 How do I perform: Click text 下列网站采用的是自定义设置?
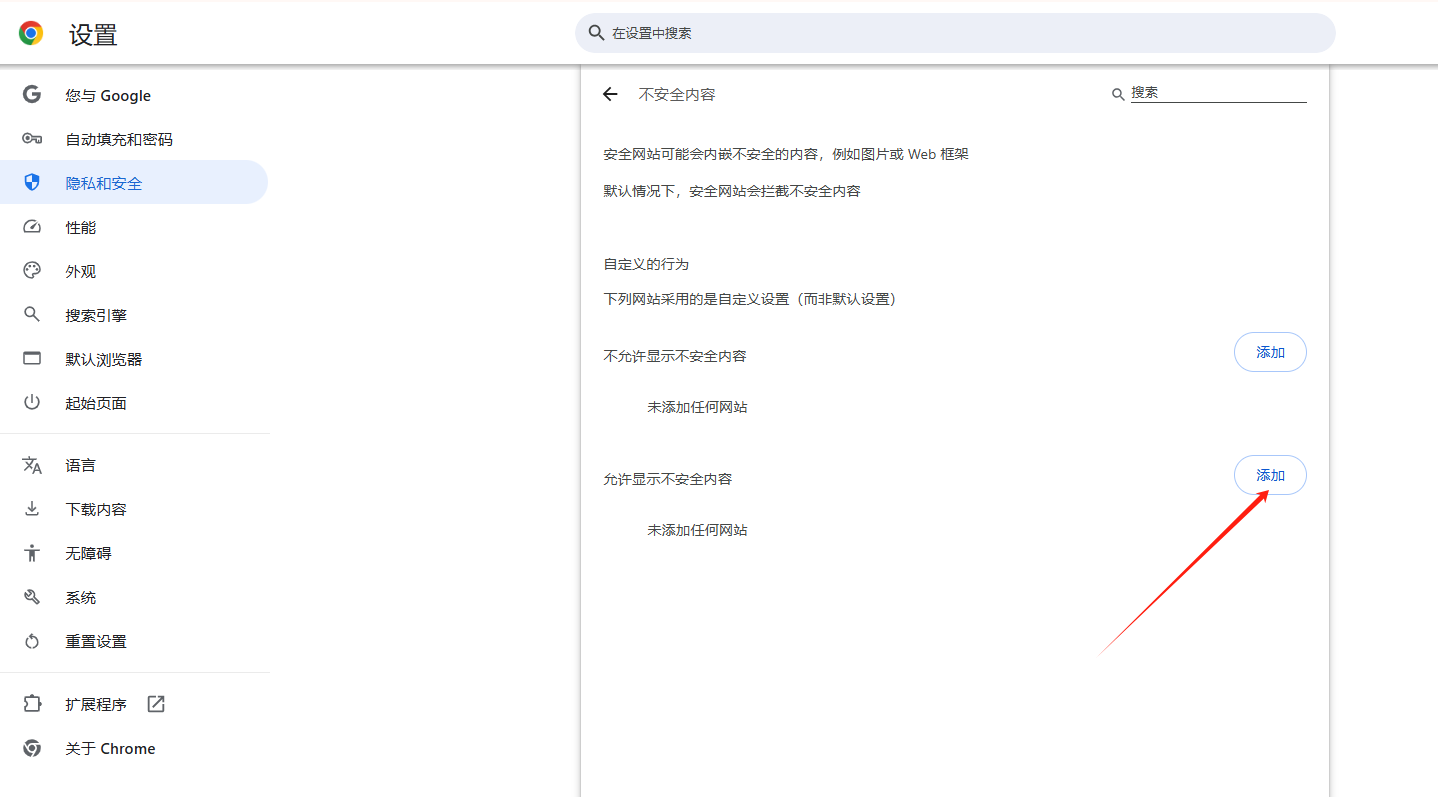(749, 299)
